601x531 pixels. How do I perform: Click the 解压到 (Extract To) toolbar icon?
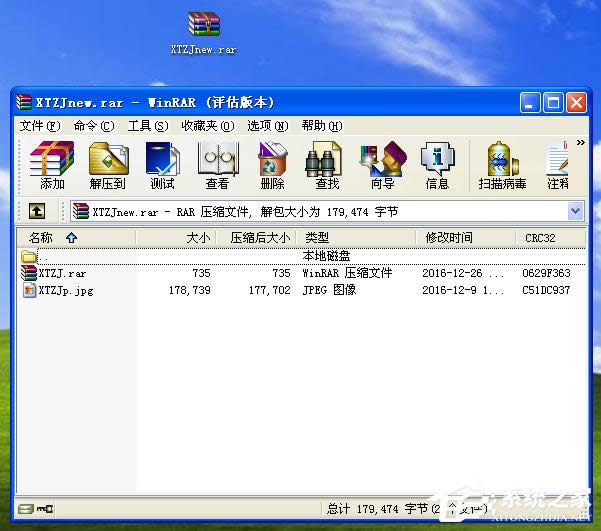pos(108,165)
